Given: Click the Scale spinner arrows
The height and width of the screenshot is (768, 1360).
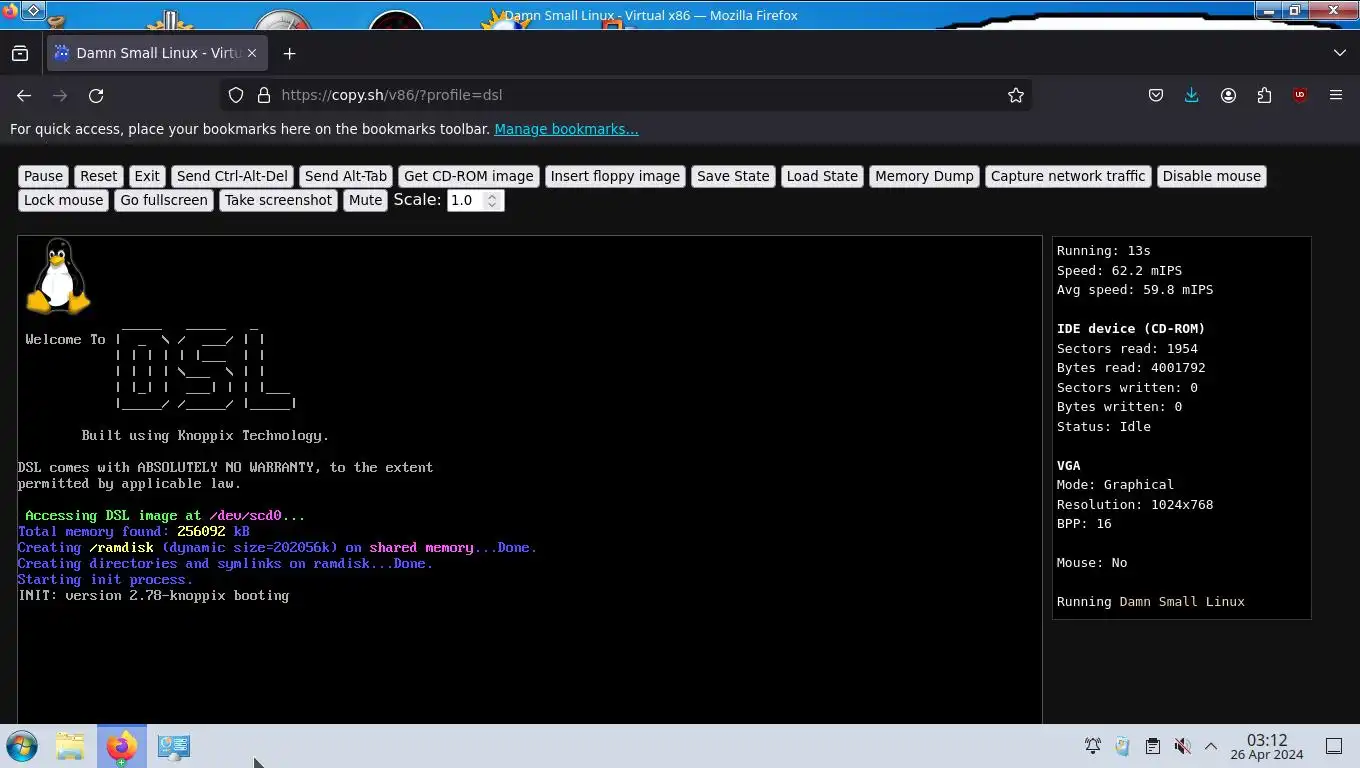Looking at the screenshot, I should click(x=492, y=200).
